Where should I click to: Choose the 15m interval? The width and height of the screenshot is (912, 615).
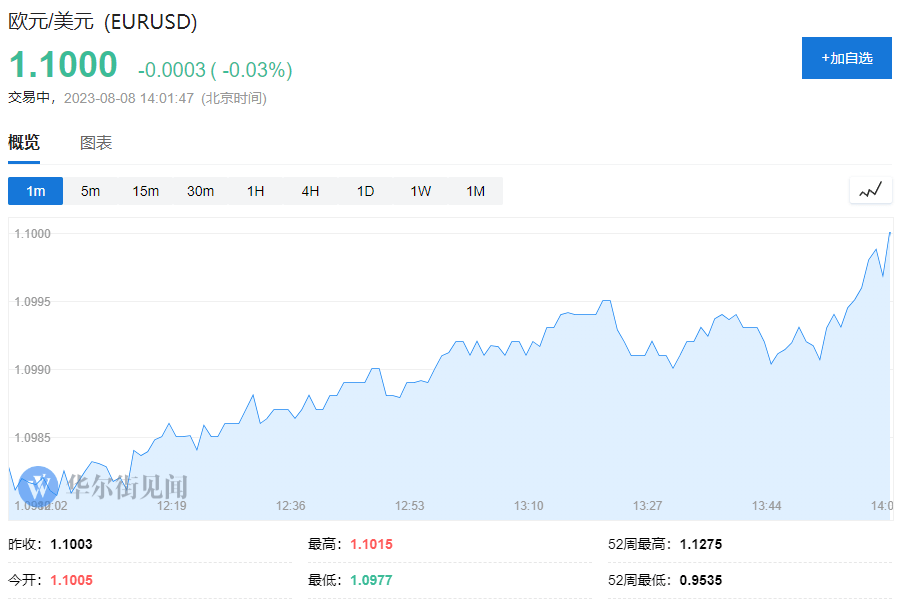[146, 191]
